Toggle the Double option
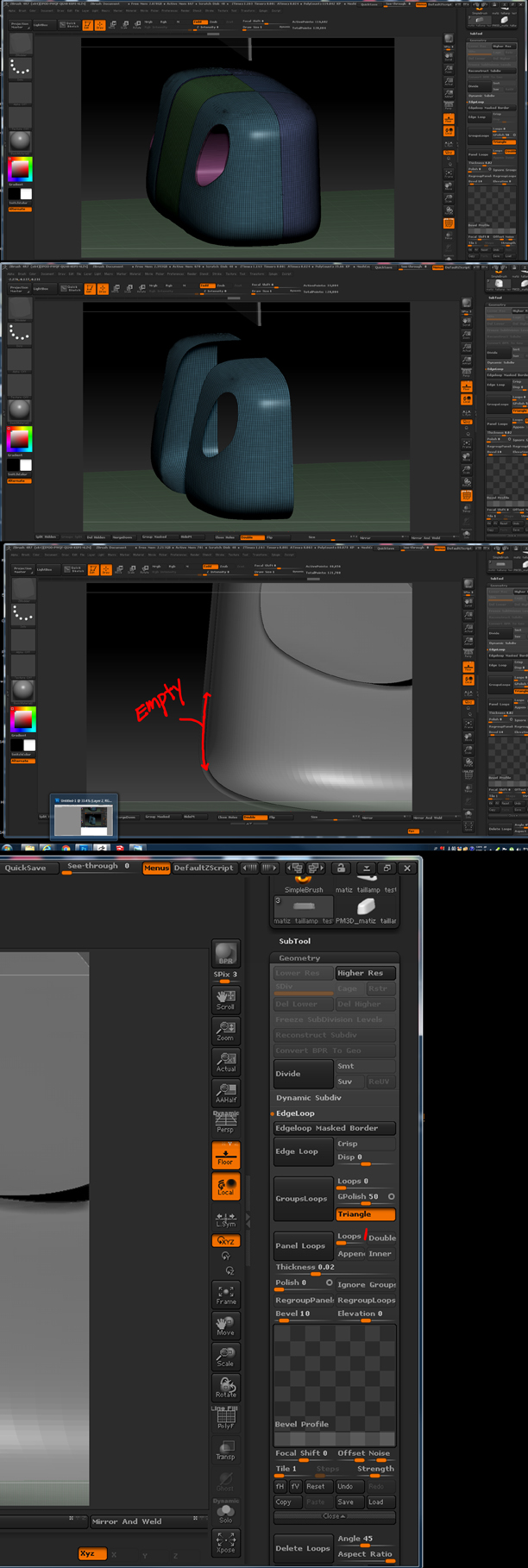 (x=382, y=1238)
